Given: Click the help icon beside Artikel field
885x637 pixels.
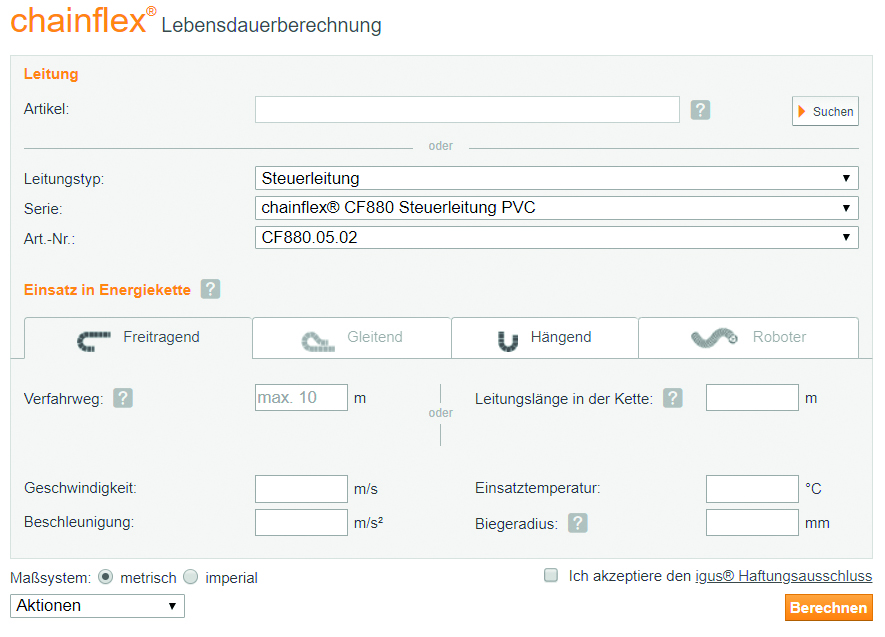Looking at the screenshot, I should coord(700,110).
